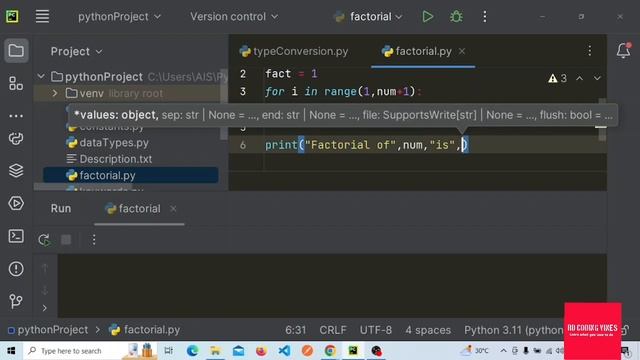
Task: Close the factorial run tab
Action: point(173,209)
